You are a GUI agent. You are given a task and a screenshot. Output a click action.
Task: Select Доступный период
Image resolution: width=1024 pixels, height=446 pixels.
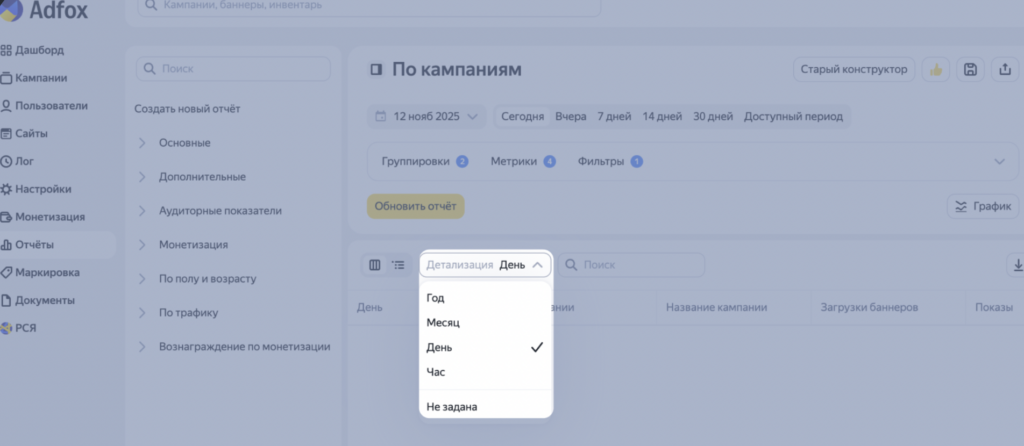click(793, 117)
